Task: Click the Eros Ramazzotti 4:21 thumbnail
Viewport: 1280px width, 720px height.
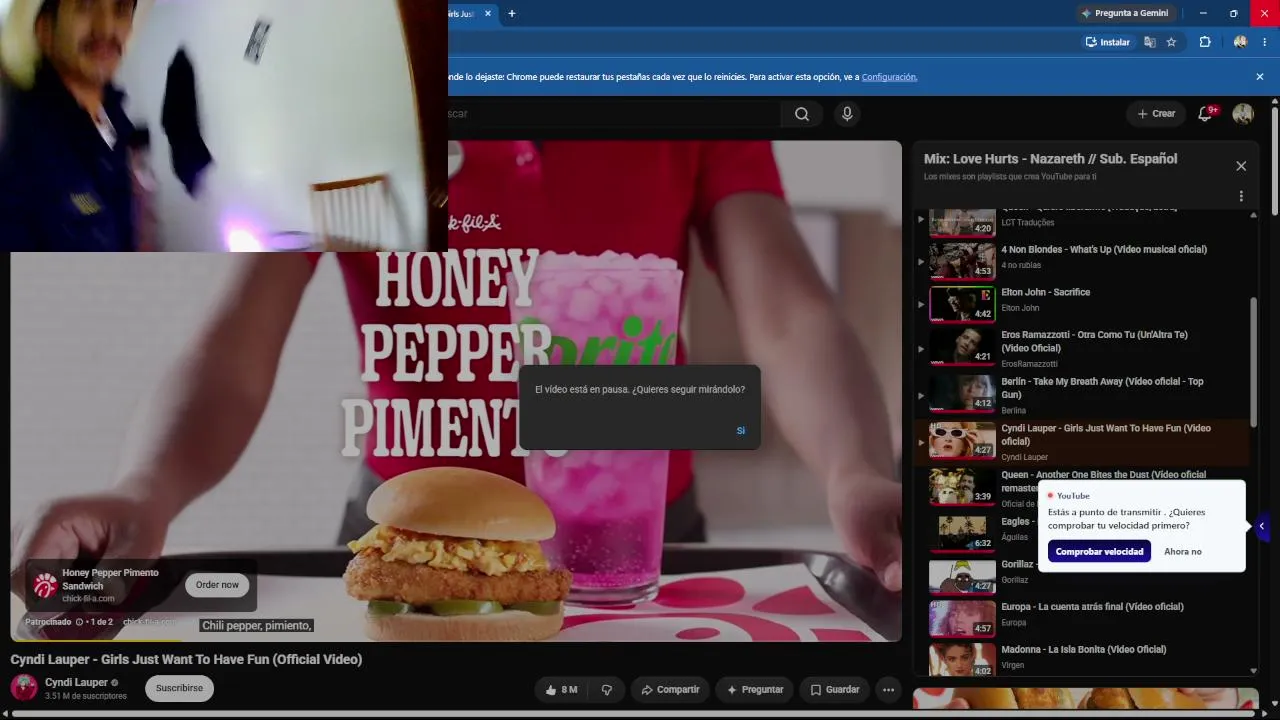Action: click(962, 346)
